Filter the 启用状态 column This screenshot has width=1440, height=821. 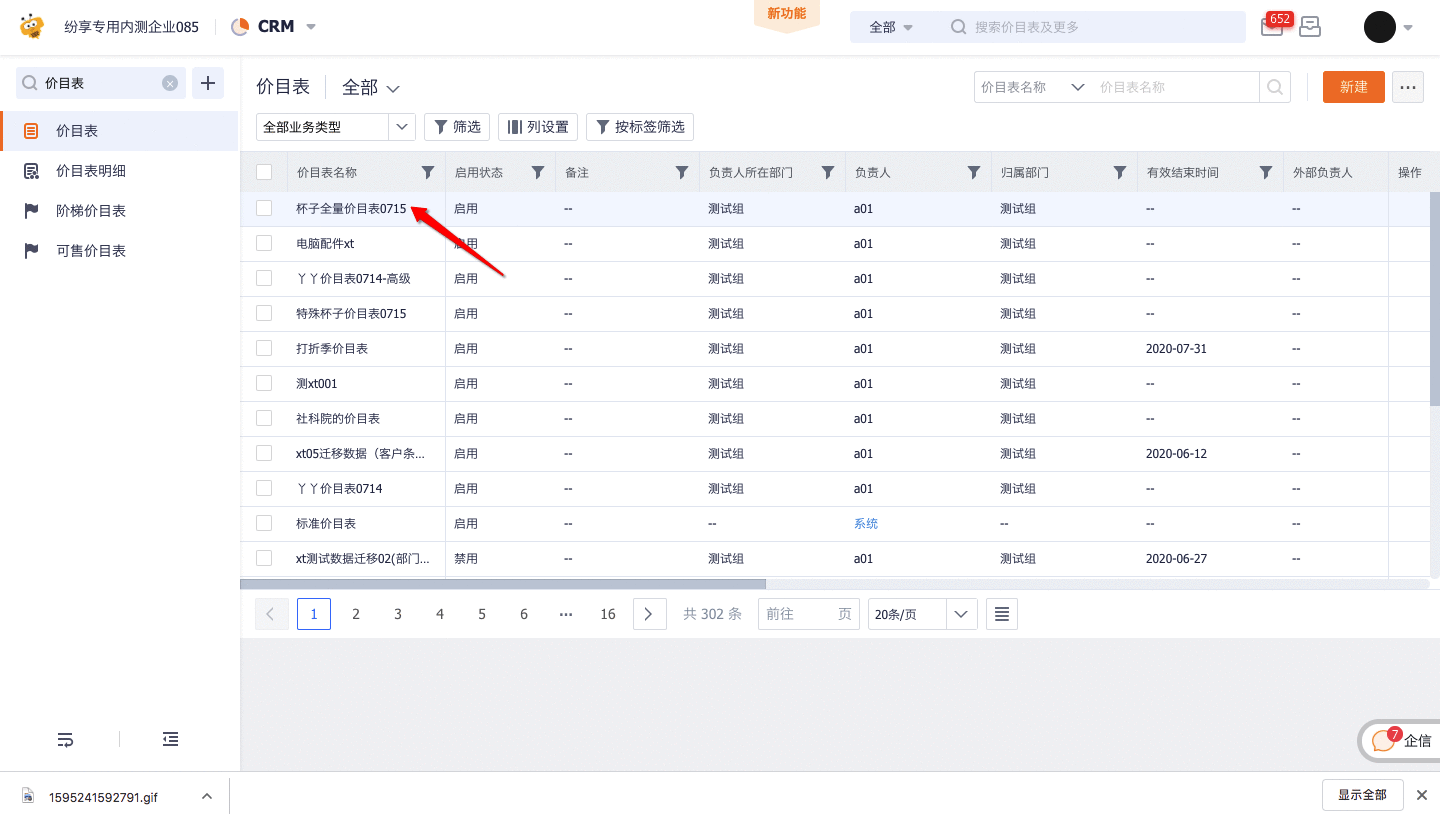point(538,173)
